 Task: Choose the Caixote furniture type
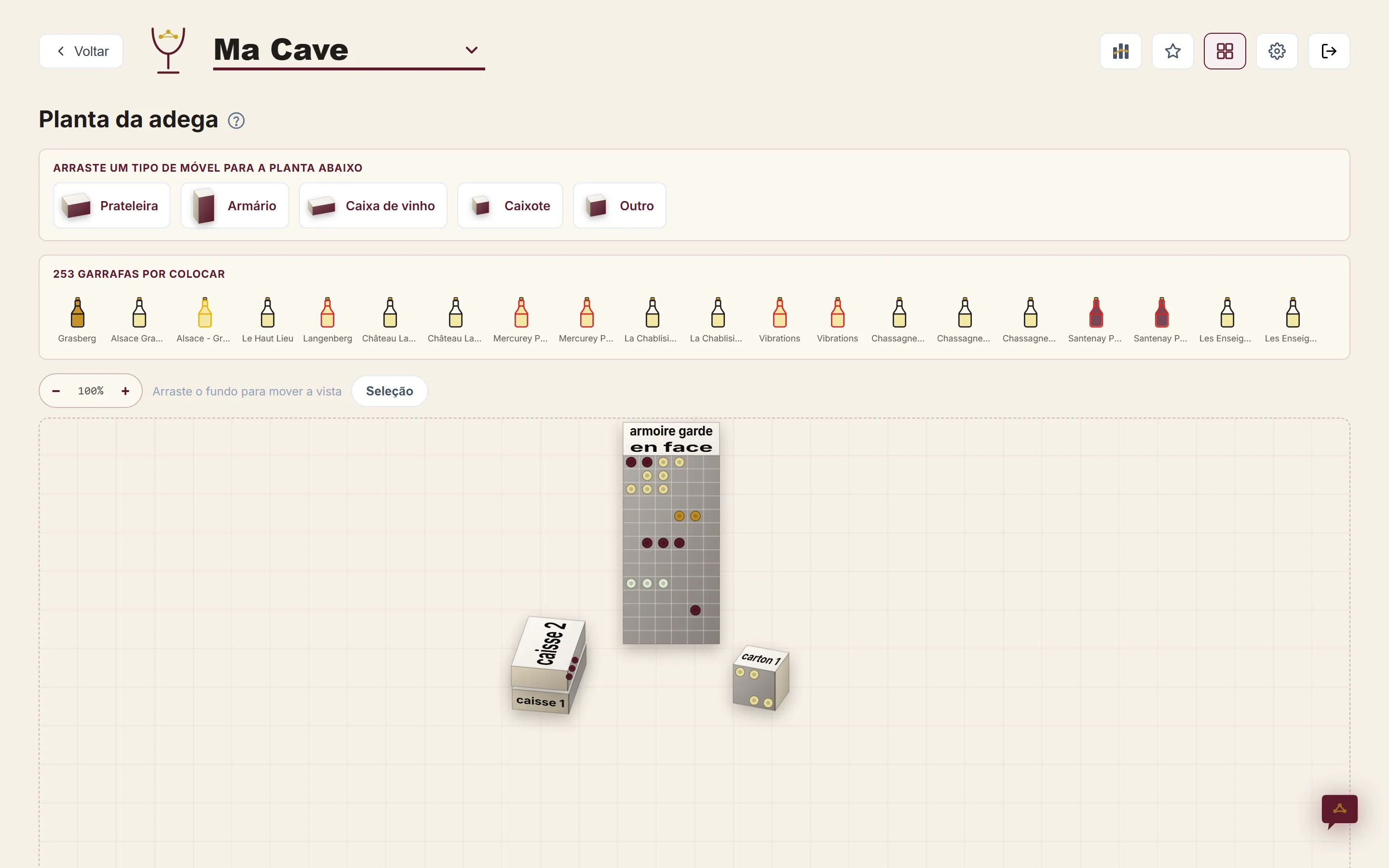pyautogui.click(x=510, y=205)
